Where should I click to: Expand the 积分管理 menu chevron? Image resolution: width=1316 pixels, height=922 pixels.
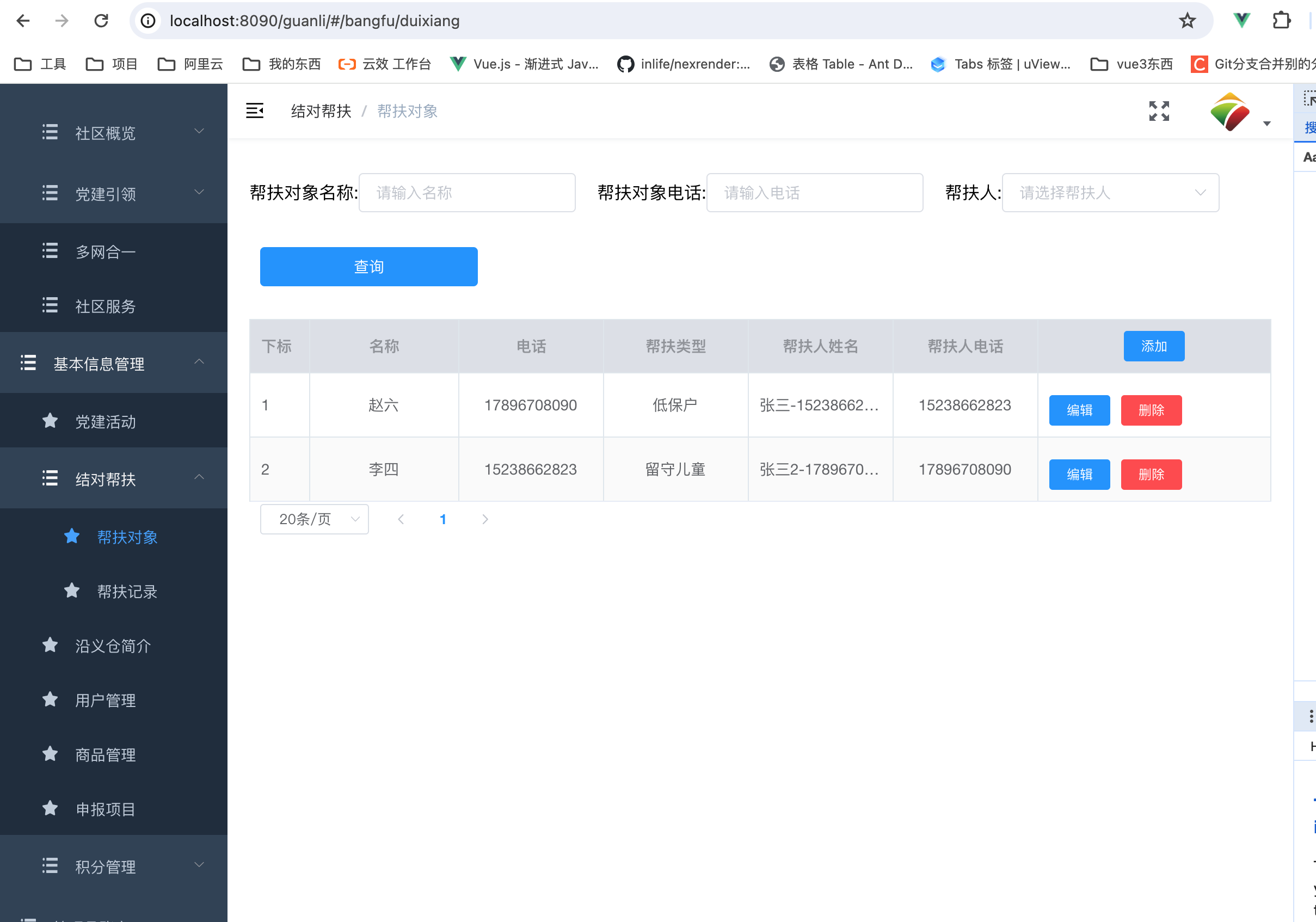click(x=199, y=865)
